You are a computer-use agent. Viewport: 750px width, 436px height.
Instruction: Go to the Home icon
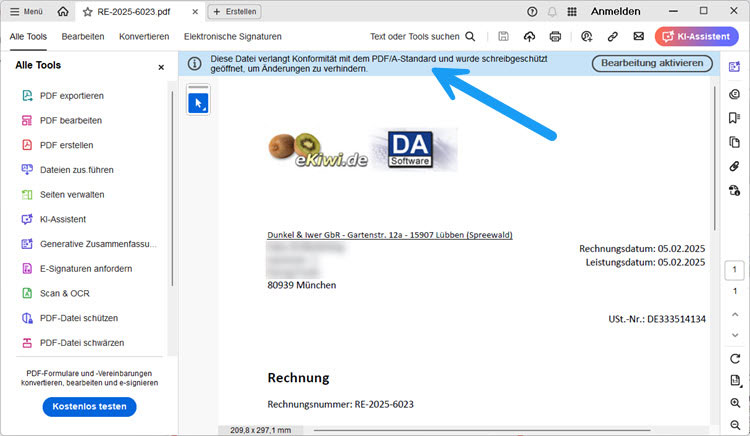coord(63,11)
